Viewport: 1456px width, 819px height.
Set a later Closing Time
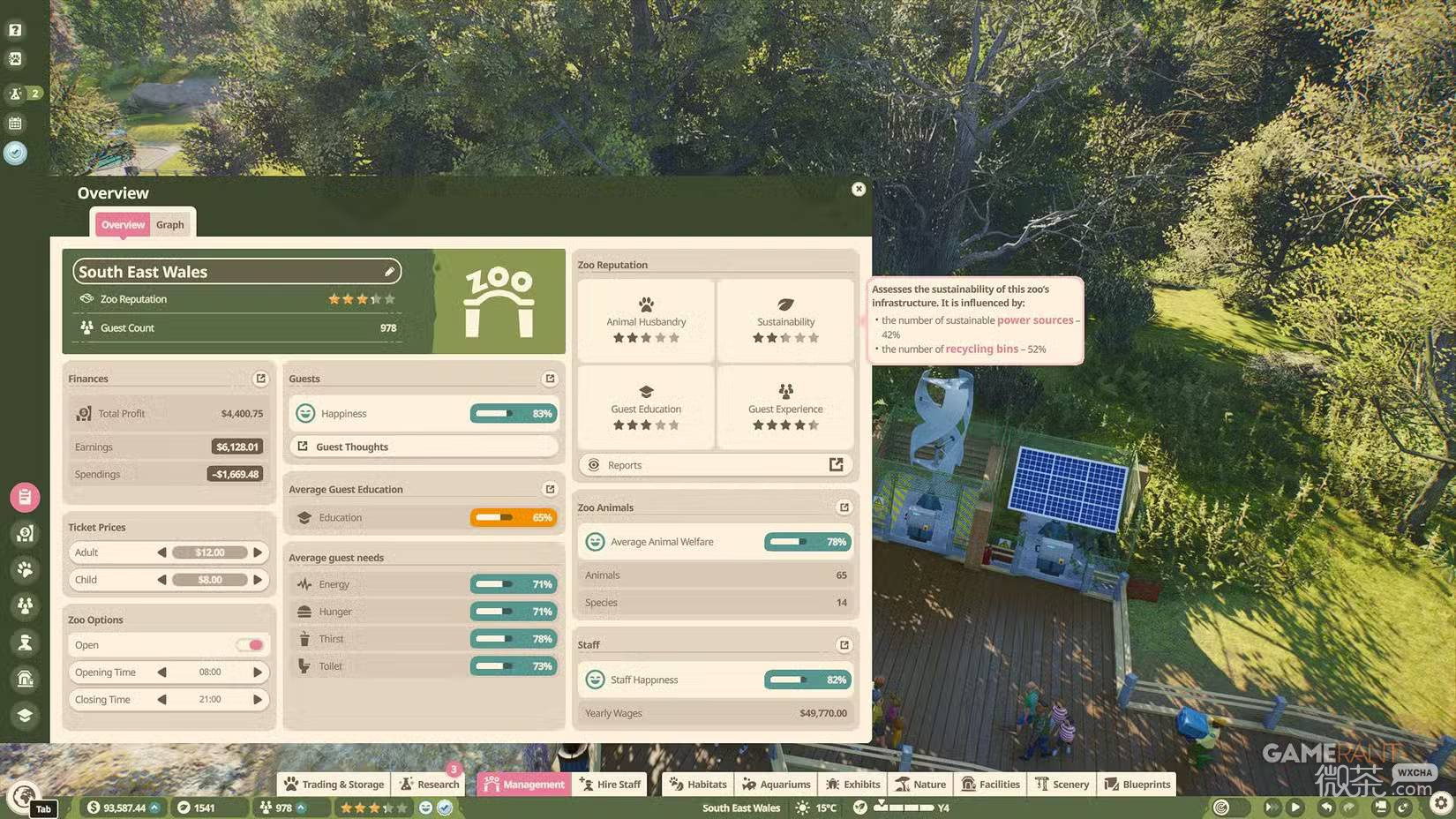[x=258, y=700]
